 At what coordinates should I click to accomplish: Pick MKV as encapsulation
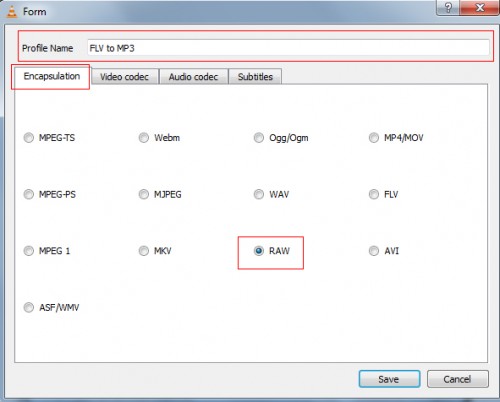(144, 251)
